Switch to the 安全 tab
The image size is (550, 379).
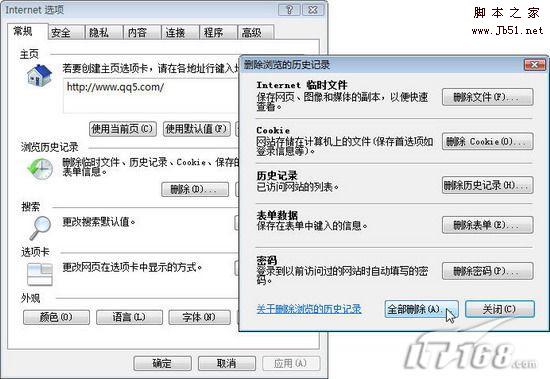pos(66,33)
